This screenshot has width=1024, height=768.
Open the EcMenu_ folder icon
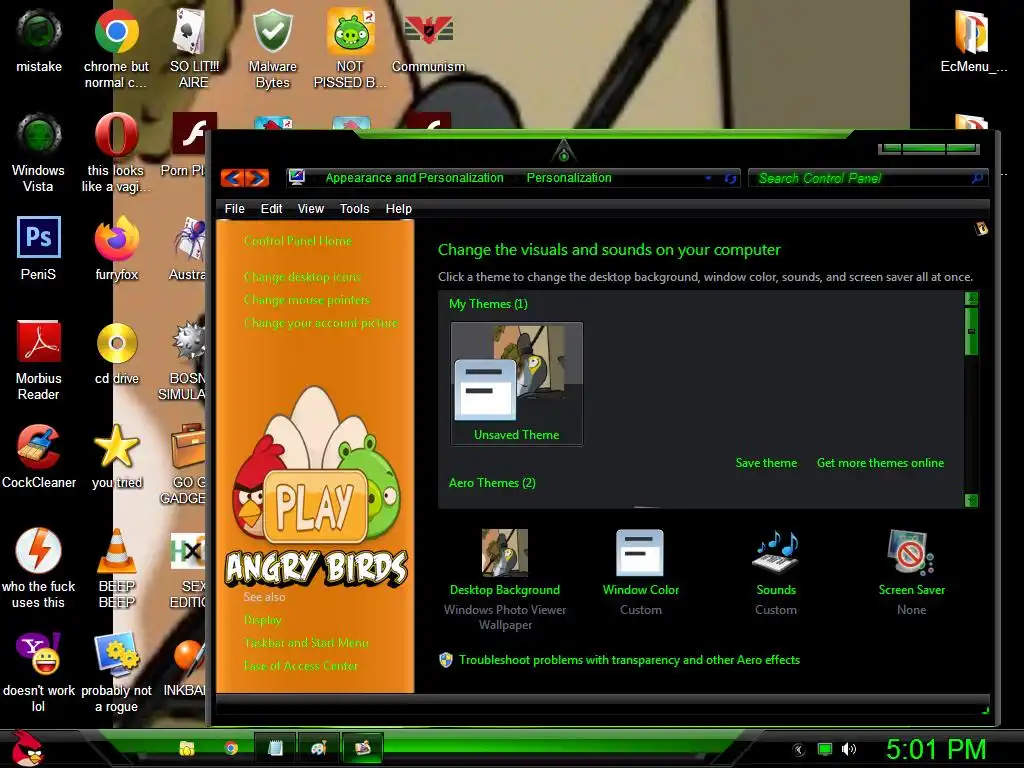pyautogui.click(x=973, y=40)
